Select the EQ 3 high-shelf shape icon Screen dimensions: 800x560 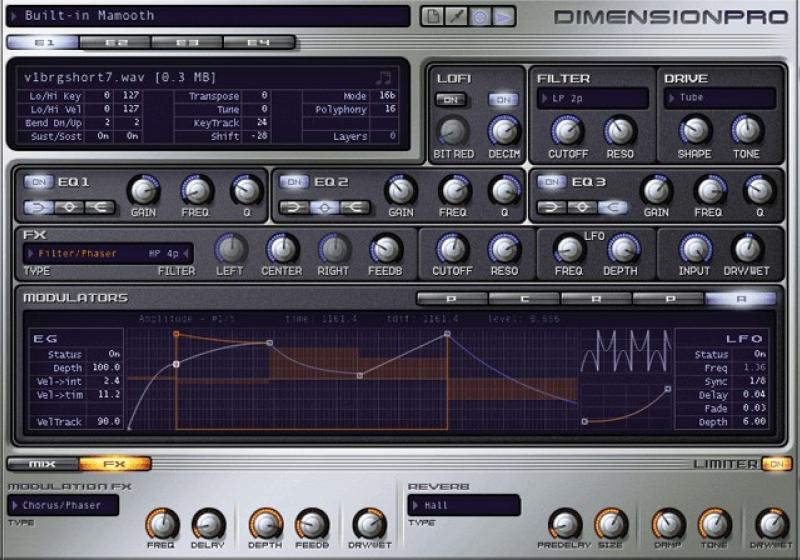coord(613,207)
